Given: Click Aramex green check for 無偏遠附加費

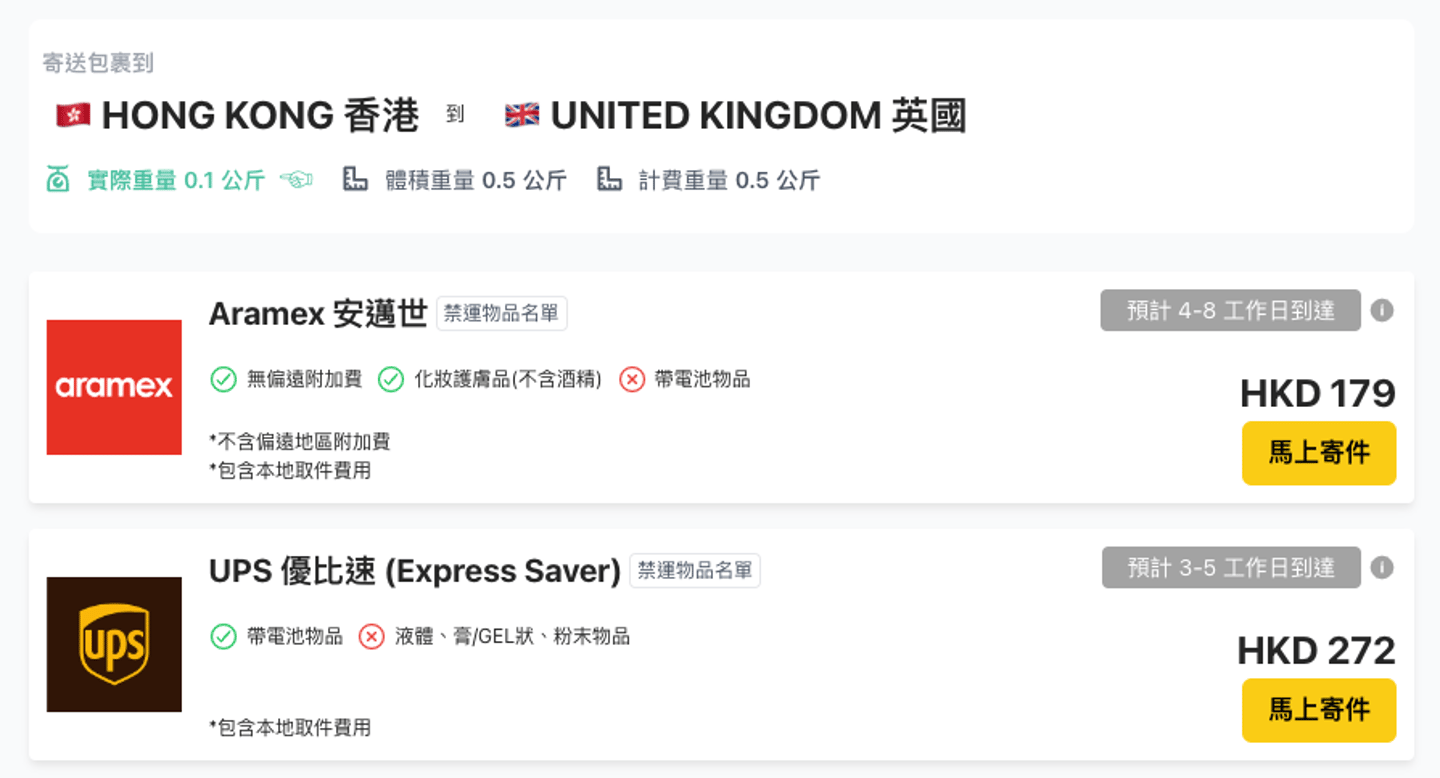Looking at the screenshot, I should coord(223,380).
